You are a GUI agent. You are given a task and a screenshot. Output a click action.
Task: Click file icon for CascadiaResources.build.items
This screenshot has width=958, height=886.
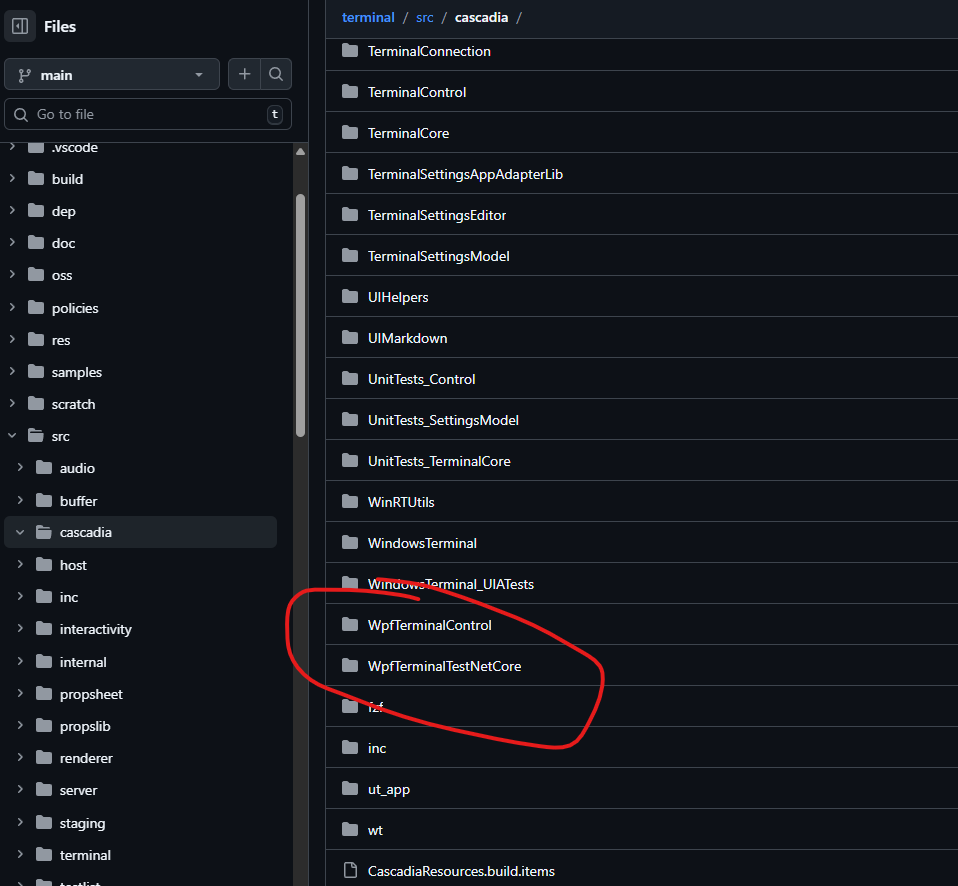pyautogui.click(x=349, y=871)
